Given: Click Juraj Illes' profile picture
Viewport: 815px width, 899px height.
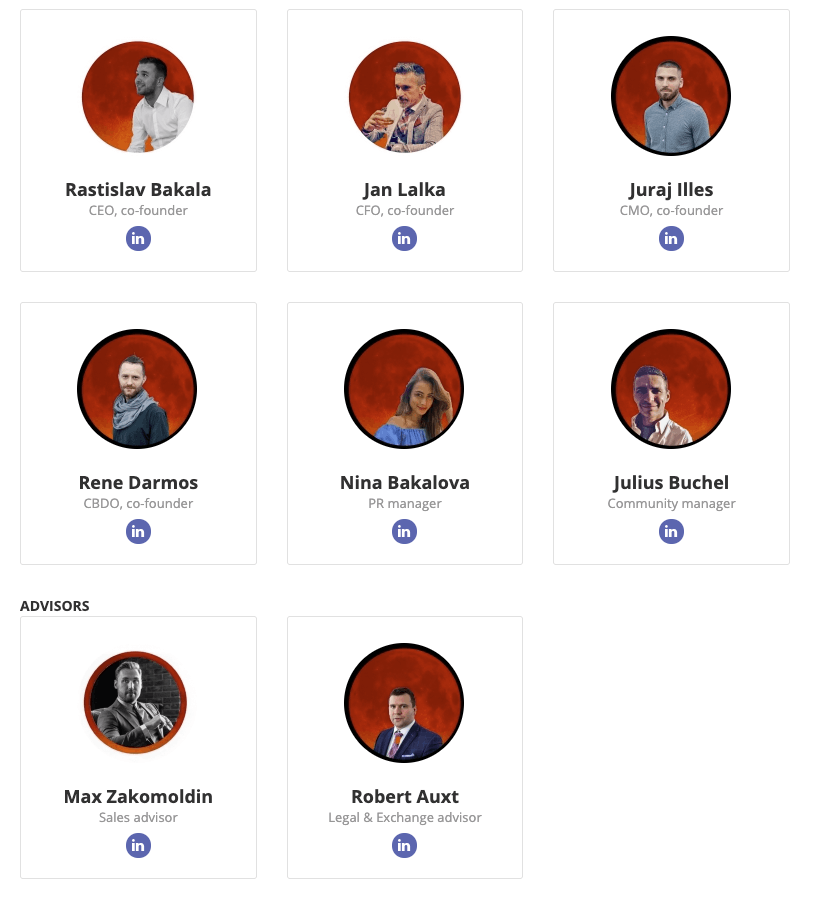Looking at the screenshot, I should [x=671, y=97].
